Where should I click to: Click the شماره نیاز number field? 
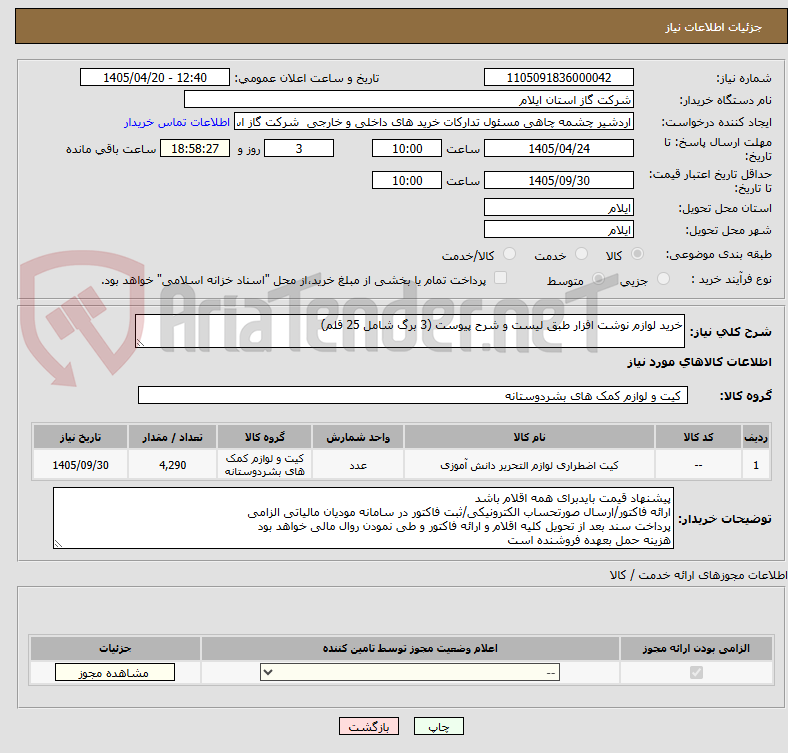pyautogui.click(x=558, y=78)
